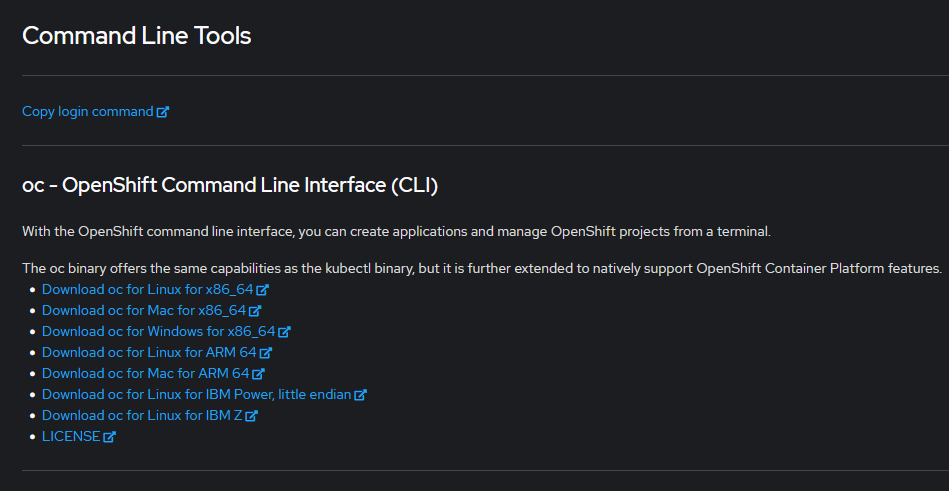The width and height of the screenshot is (949, 491).
Task: Download oc for Linux for ARM 64
Action: pyautogui.click(x=149, y=352)
